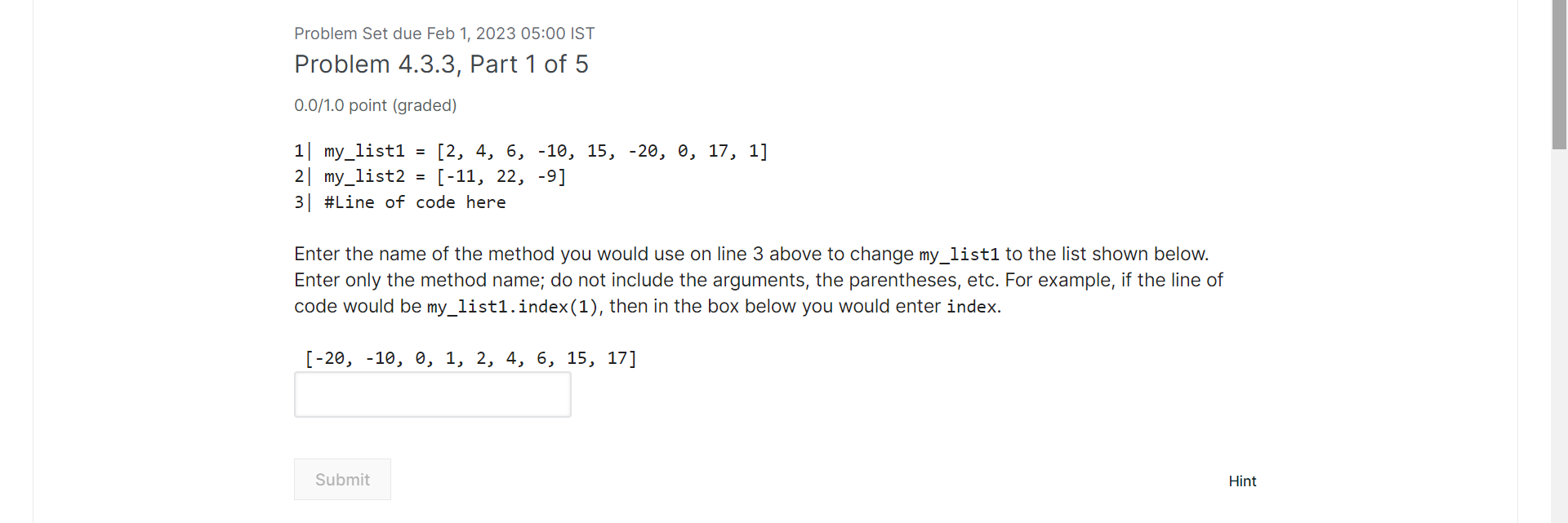
Task: Click the graded points label
Action: [375, 105]
